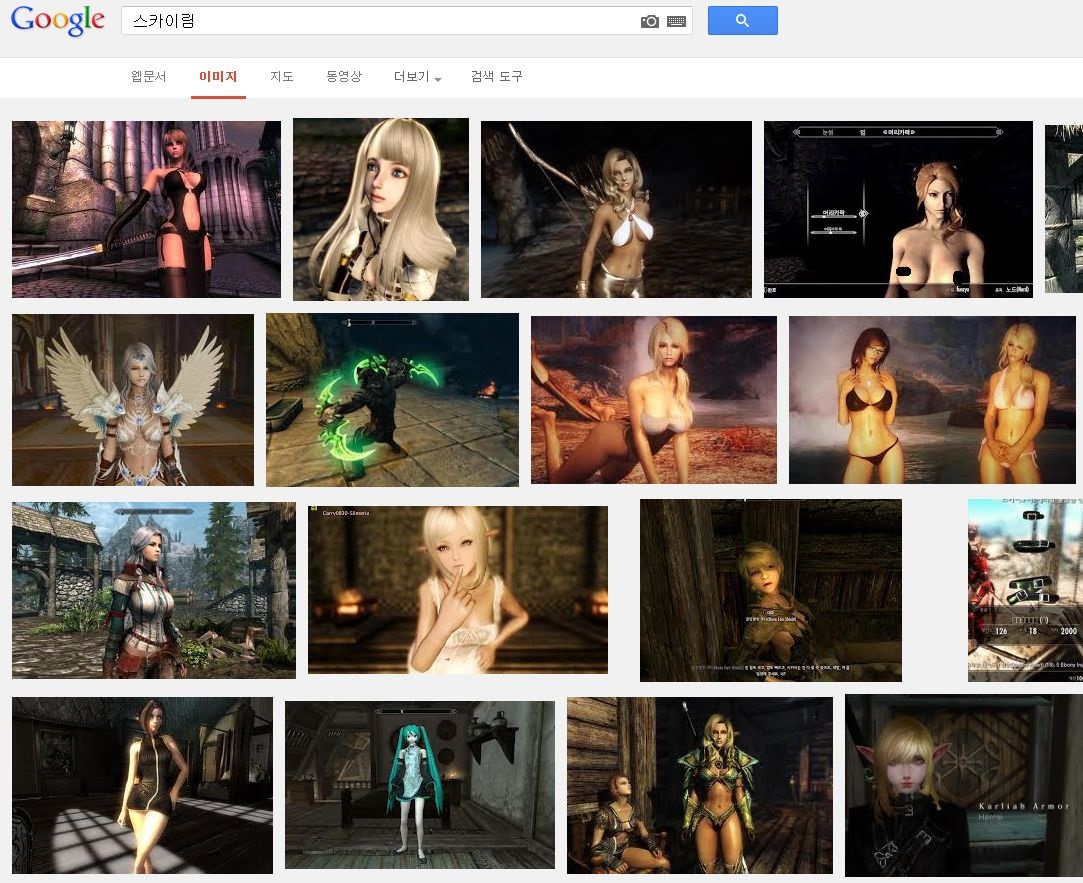
Task: Open thumbnail showing belt inventory items
Action: point(1025,590)
